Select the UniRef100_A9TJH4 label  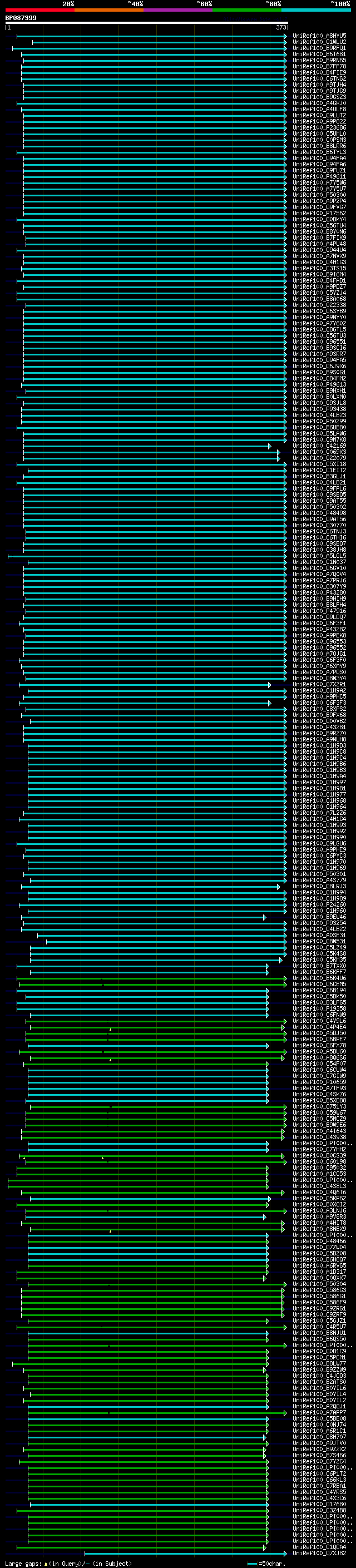[319, 85]
